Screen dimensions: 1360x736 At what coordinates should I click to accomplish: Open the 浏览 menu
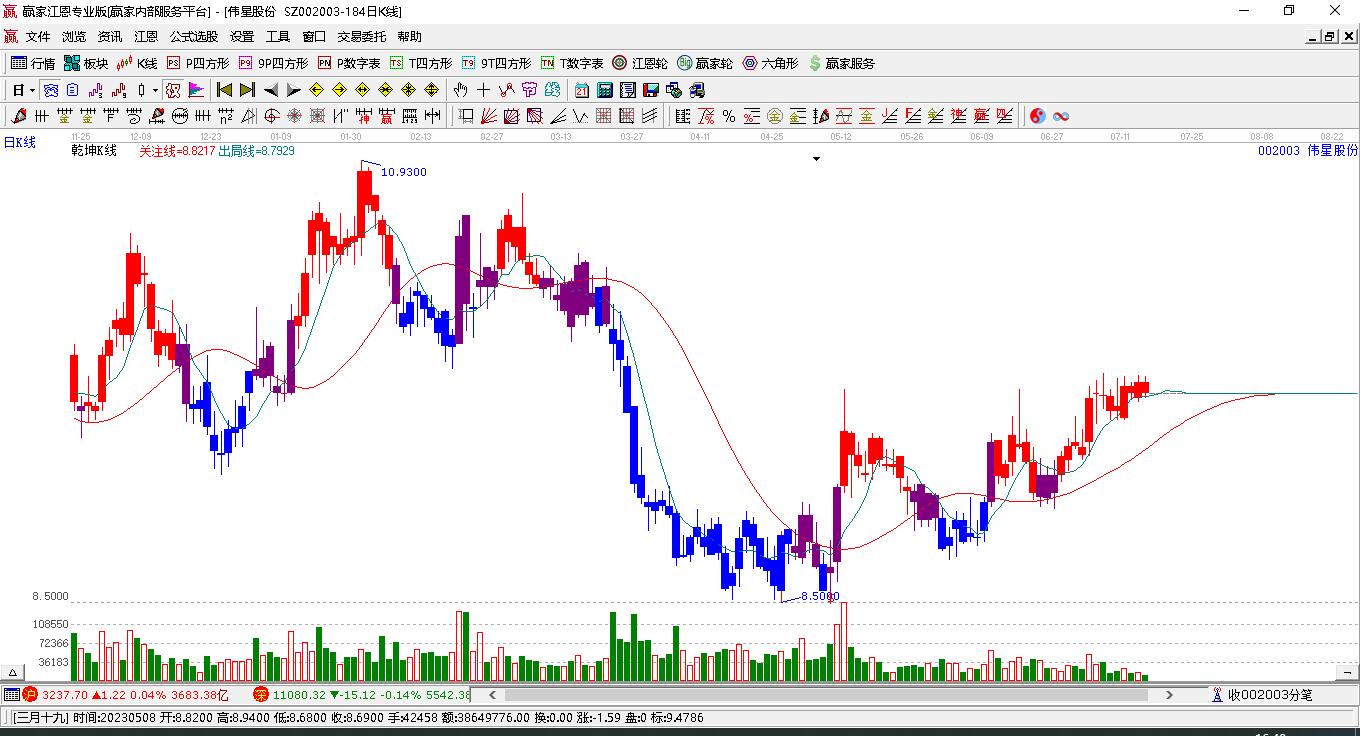[74, 37]
